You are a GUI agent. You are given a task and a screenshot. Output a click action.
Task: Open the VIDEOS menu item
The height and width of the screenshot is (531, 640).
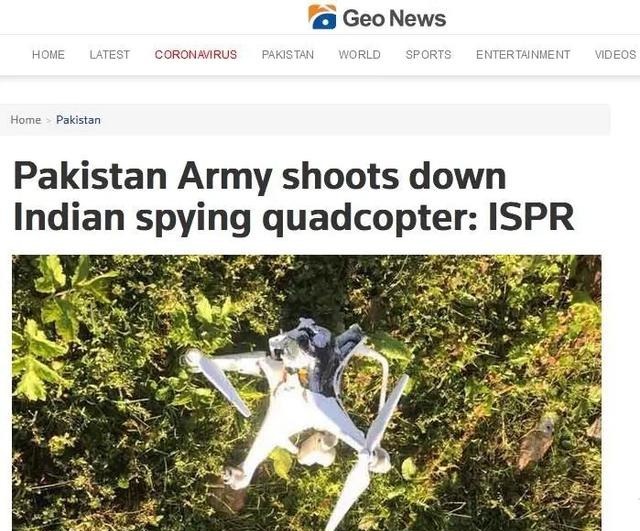click(x=615, y=55)
